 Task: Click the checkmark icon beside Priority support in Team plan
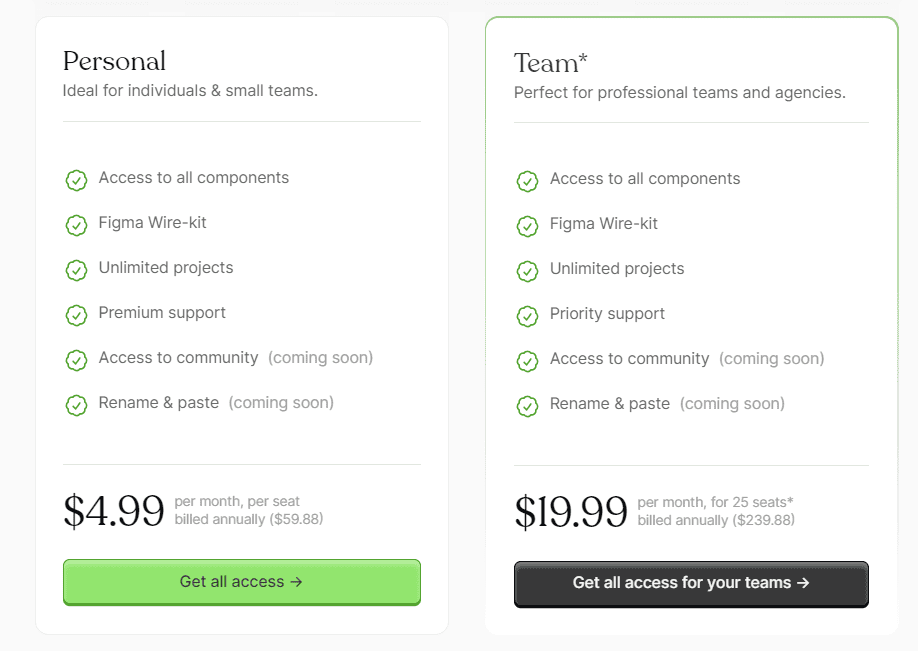[x=527, y=315]
